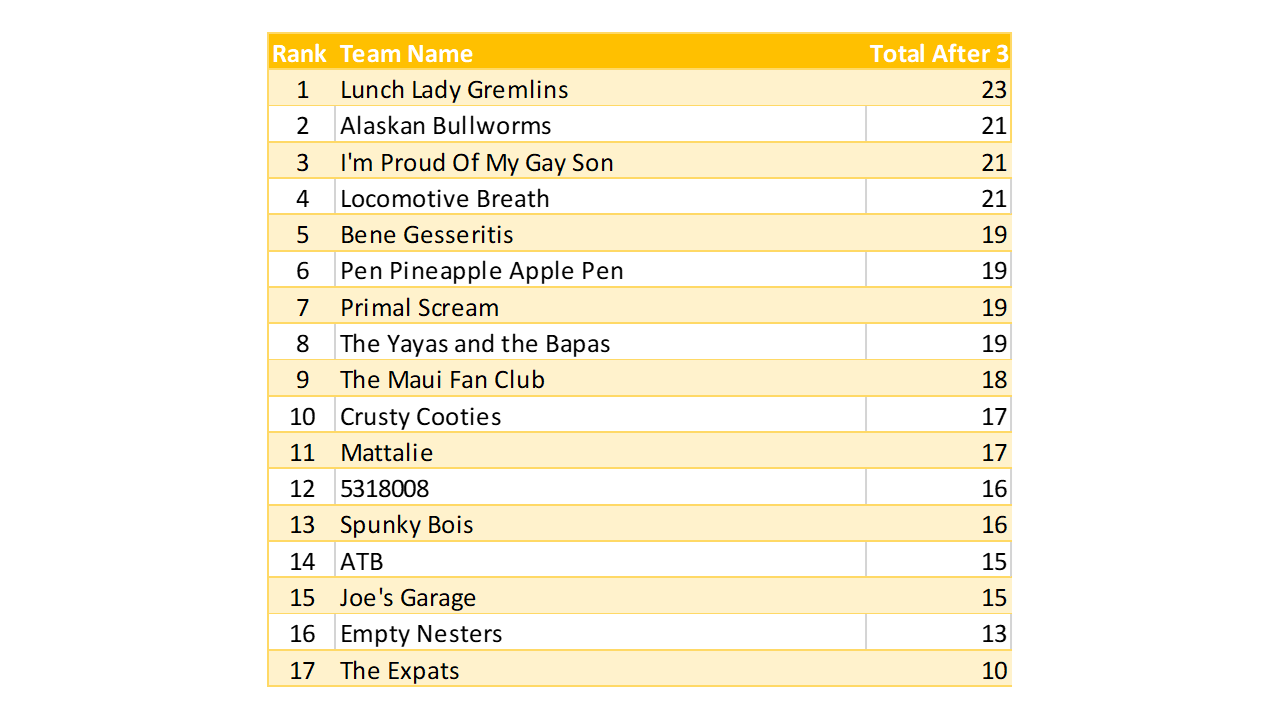The image size is (1280, 720).
Task: Select the Spunky Bois cell
Action: (x=406, y=525)
